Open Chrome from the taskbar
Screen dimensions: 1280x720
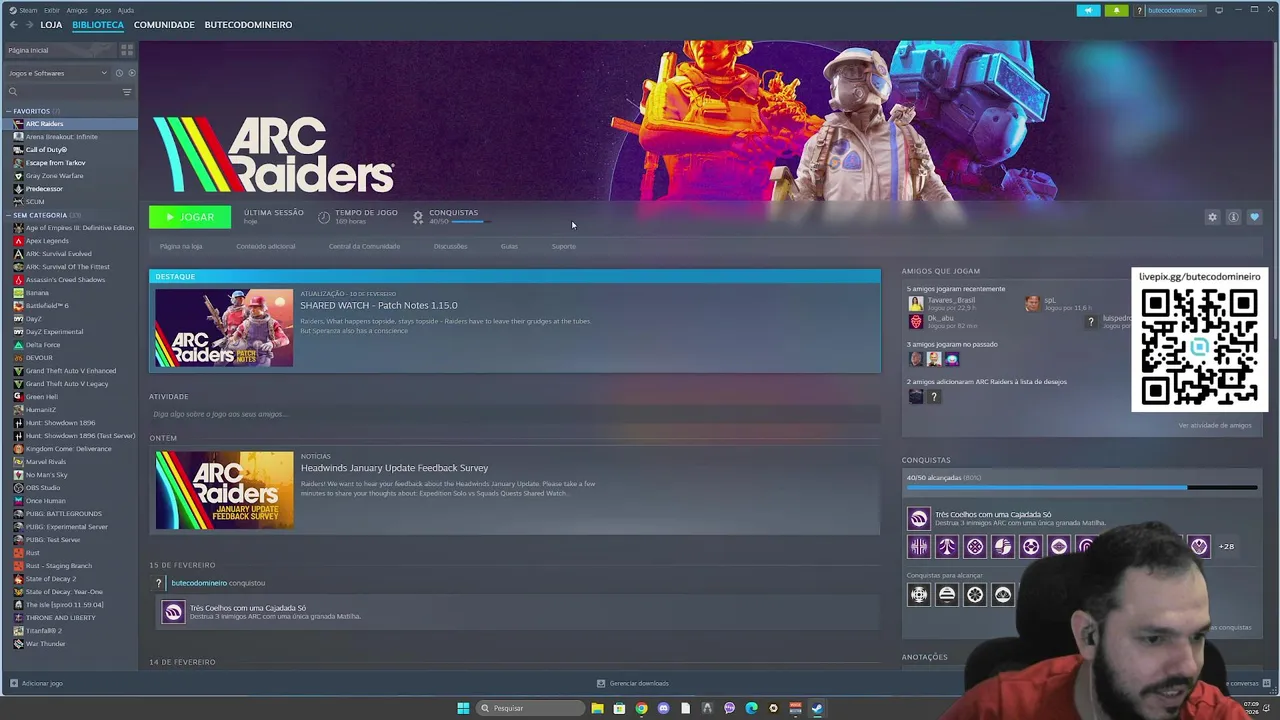641,708
